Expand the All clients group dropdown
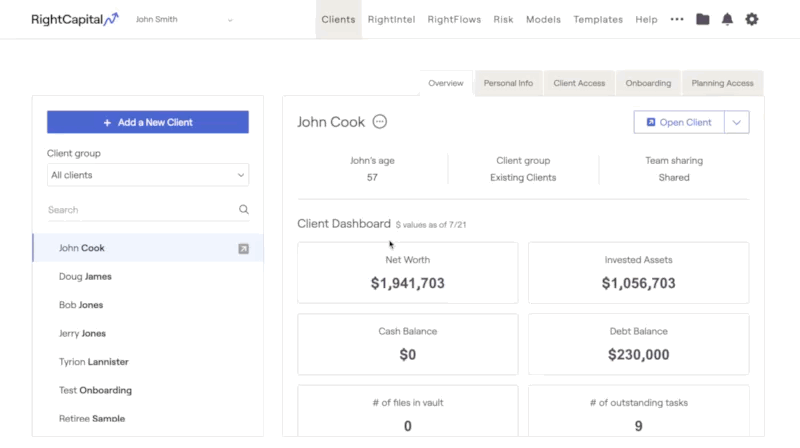The height and width of the screenshot is (448, 800). (148, 175)
